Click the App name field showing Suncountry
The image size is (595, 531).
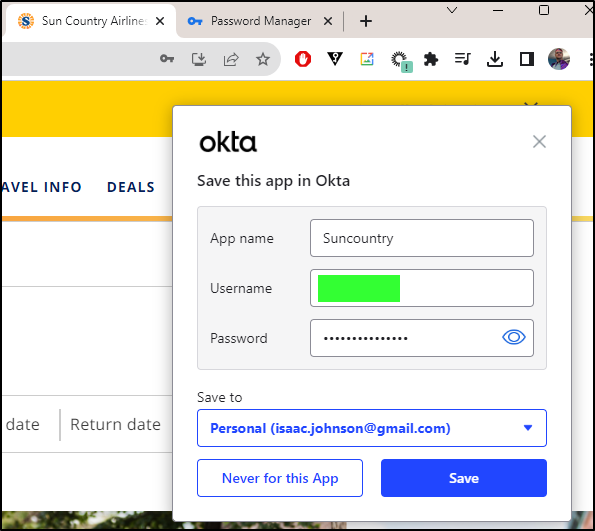tap(422, 238)
